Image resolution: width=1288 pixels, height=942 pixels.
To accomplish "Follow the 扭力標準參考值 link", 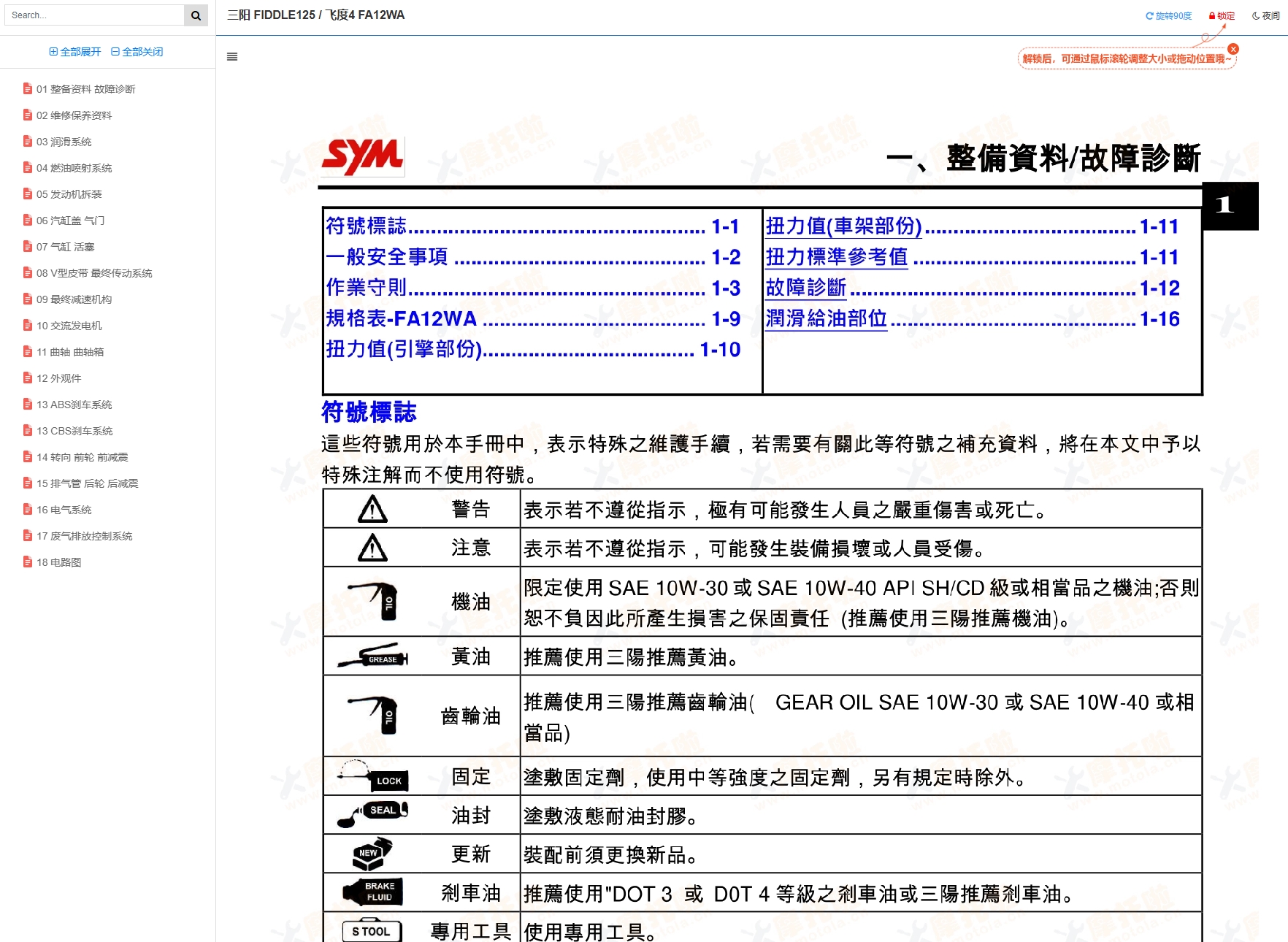I will pos(837,257).
